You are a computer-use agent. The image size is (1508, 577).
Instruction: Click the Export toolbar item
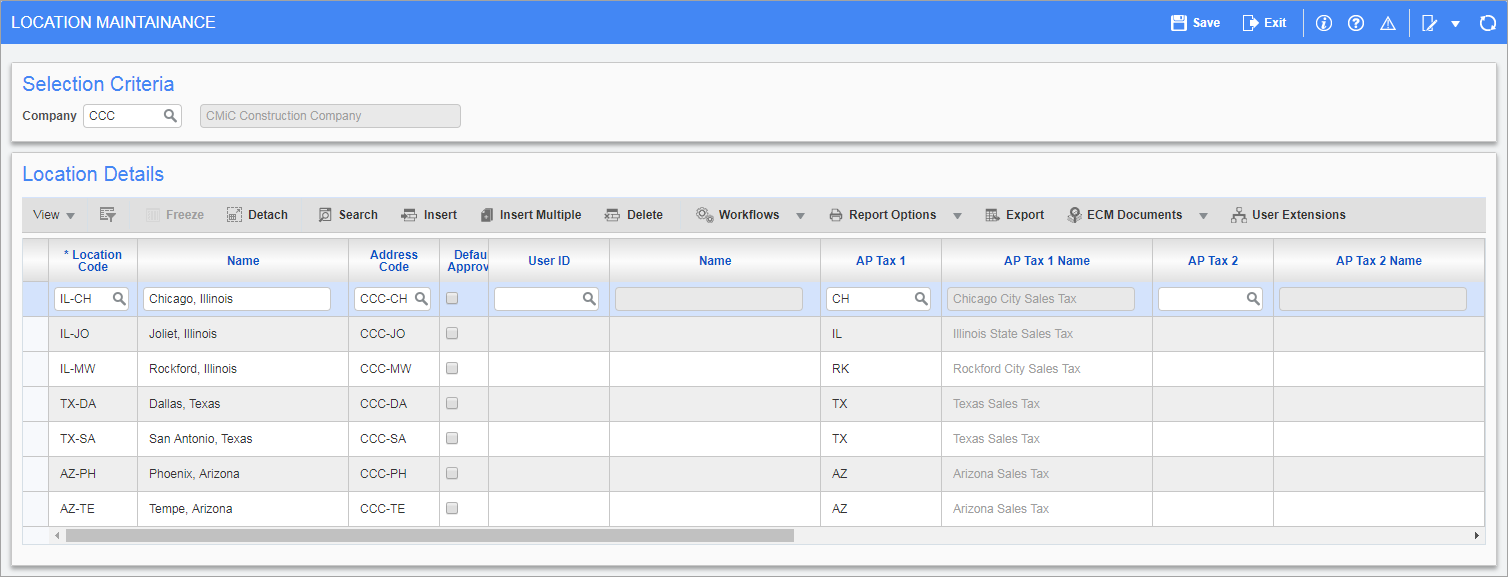point(1014,215)
